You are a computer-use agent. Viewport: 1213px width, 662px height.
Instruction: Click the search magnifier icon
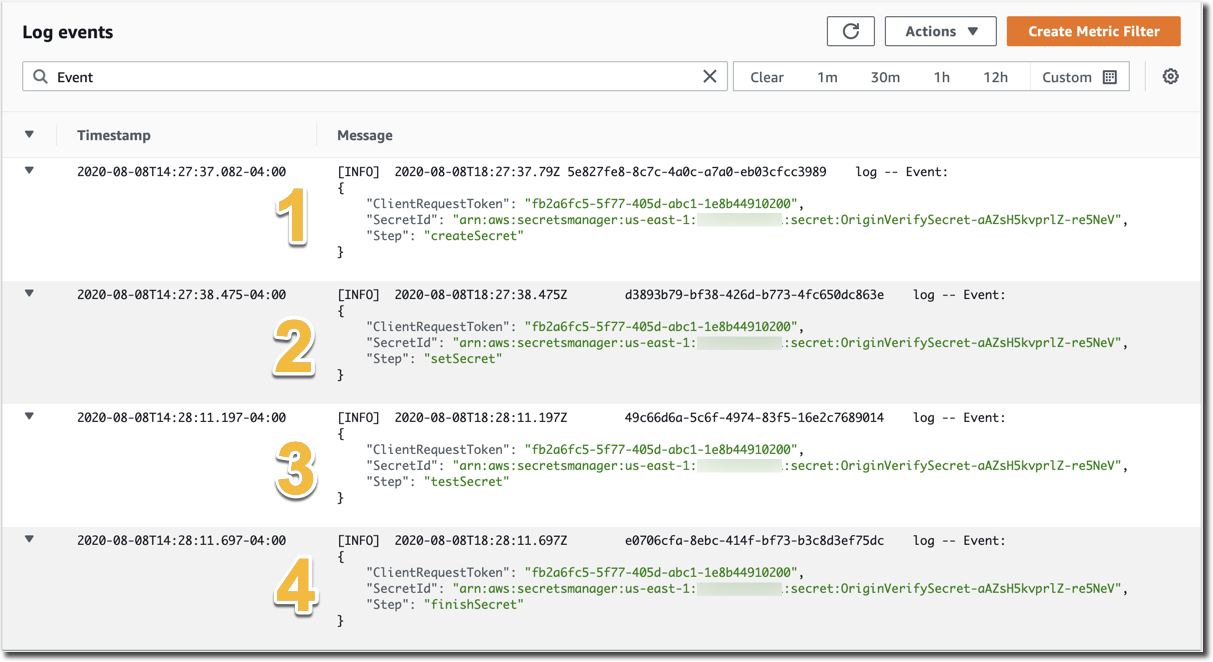pyautogui.click(x=40, y=76)
